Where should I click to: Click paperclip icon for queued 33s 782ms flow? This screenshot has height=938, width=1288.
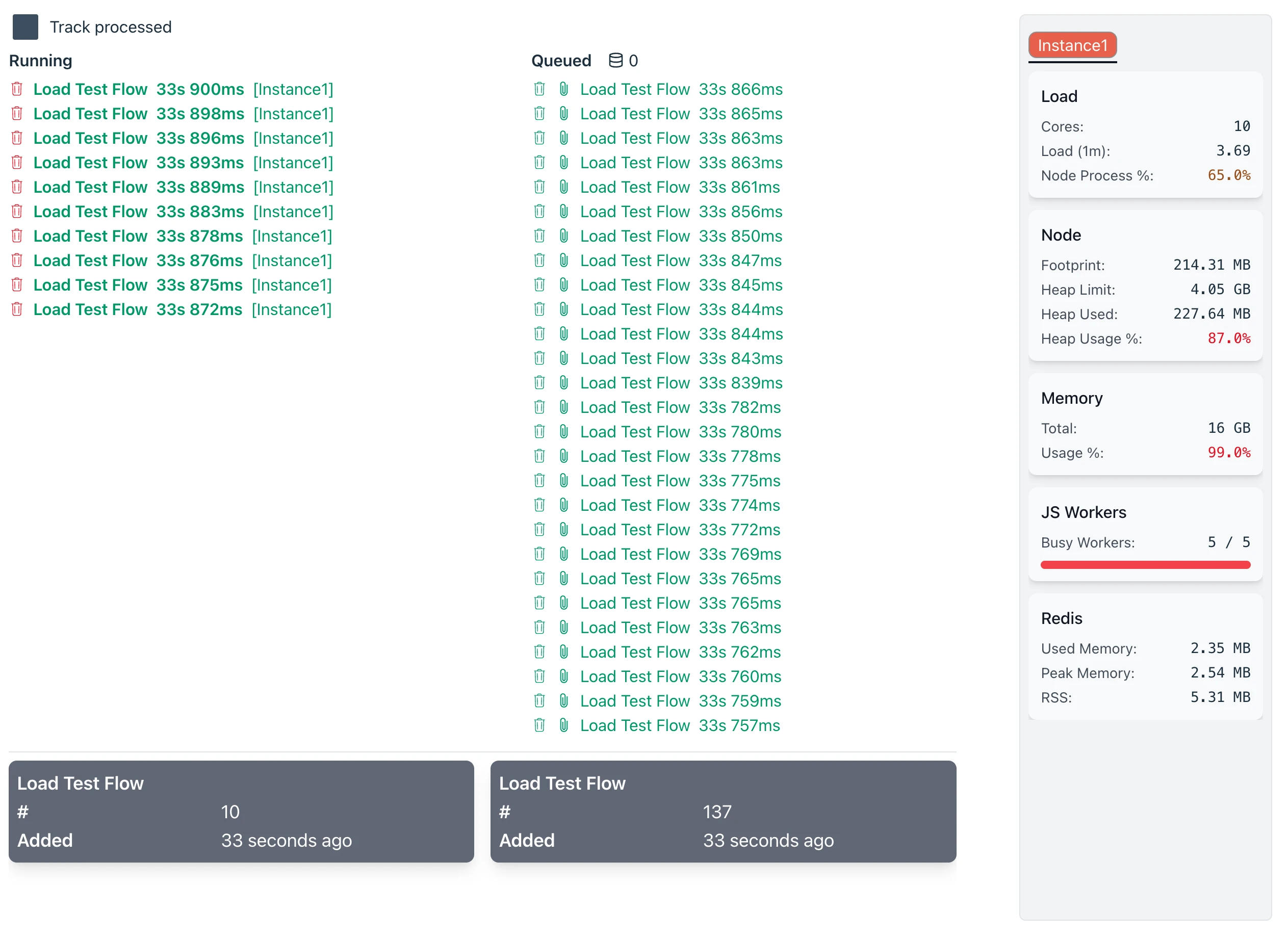tap(563, 407)
